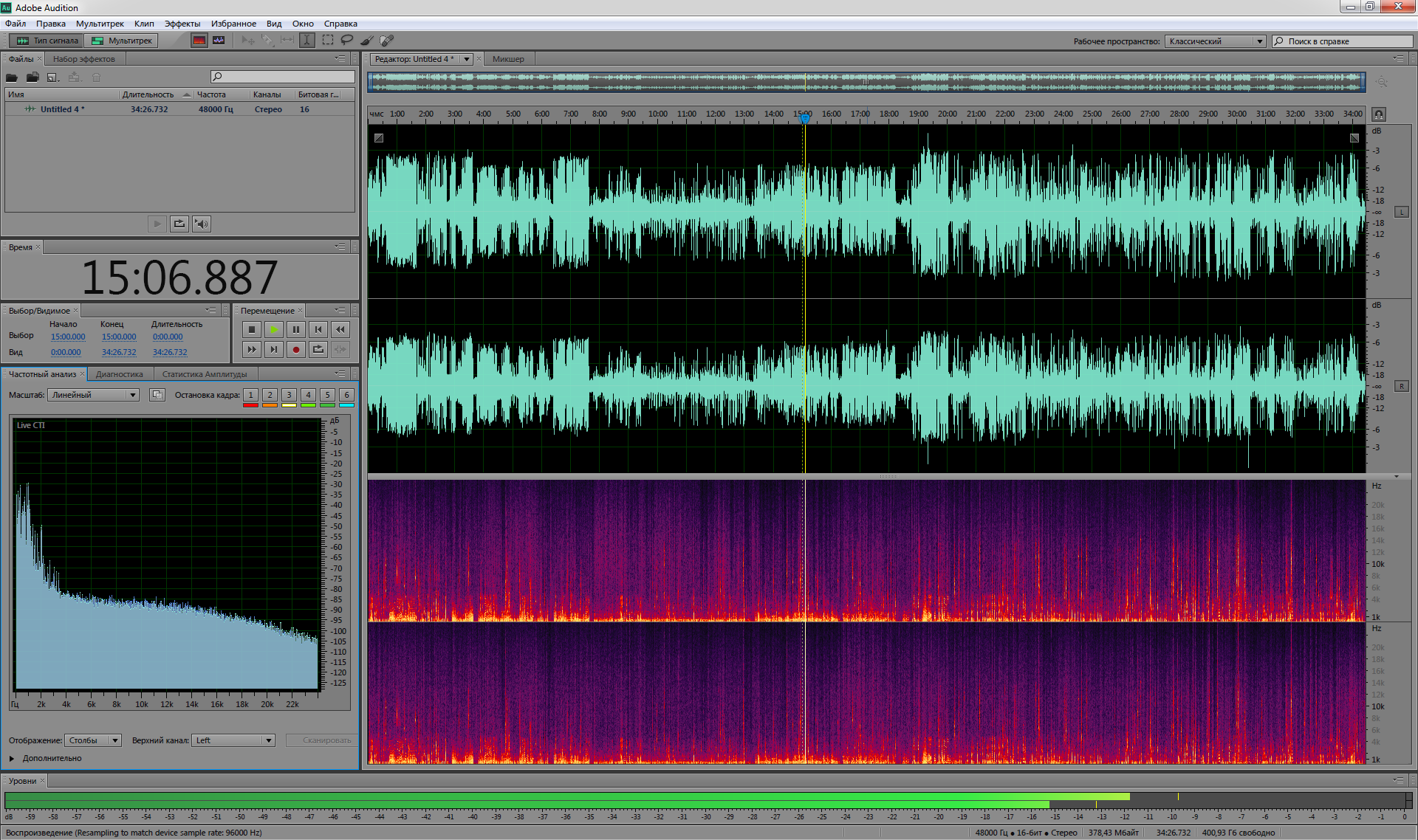Toggle the spectral frequency display button
This screenshot has width=1418, height=840.
pos(199,41)
